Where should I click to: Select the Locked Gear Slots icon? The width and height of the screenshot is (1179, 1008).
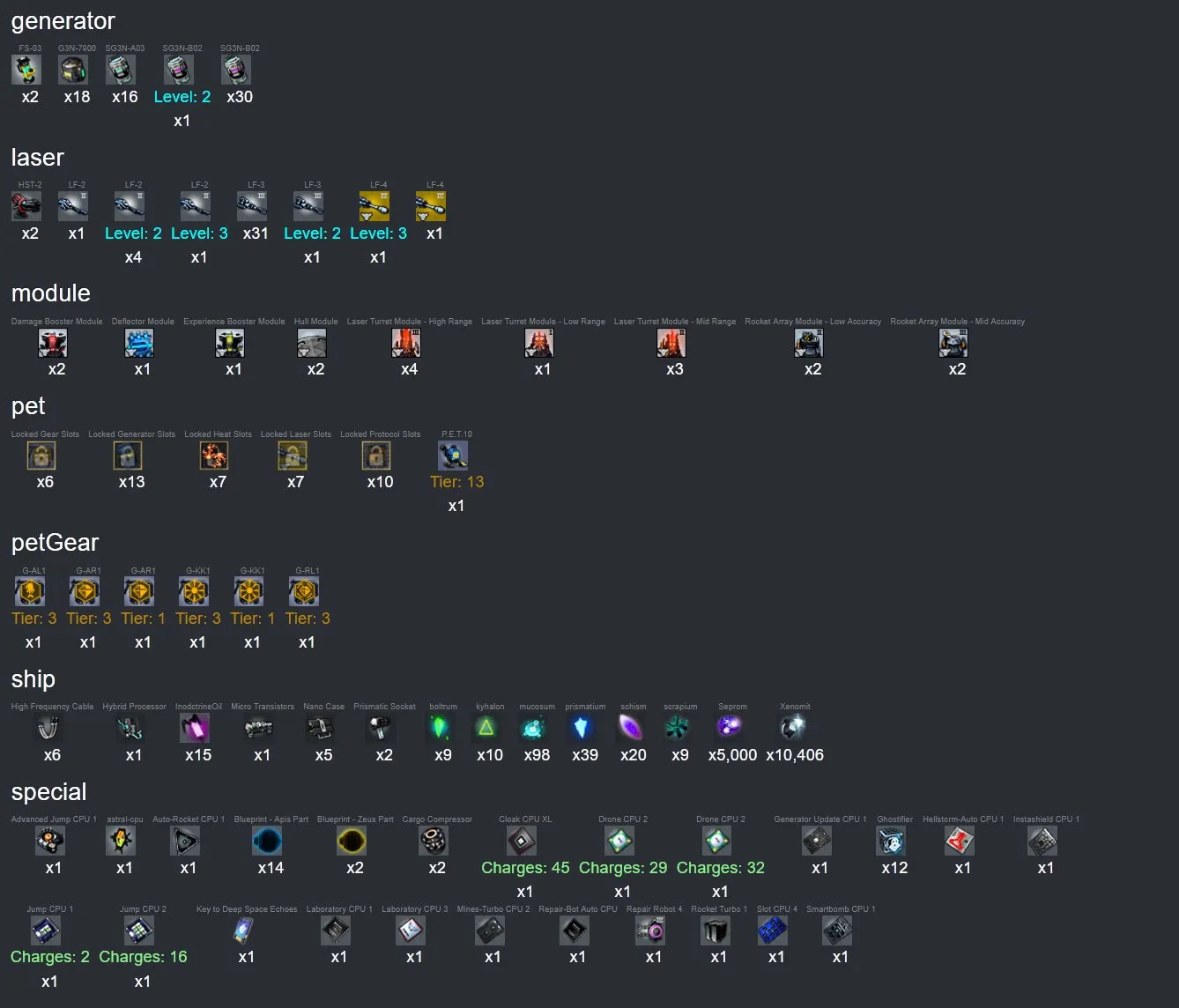(41, 456)
